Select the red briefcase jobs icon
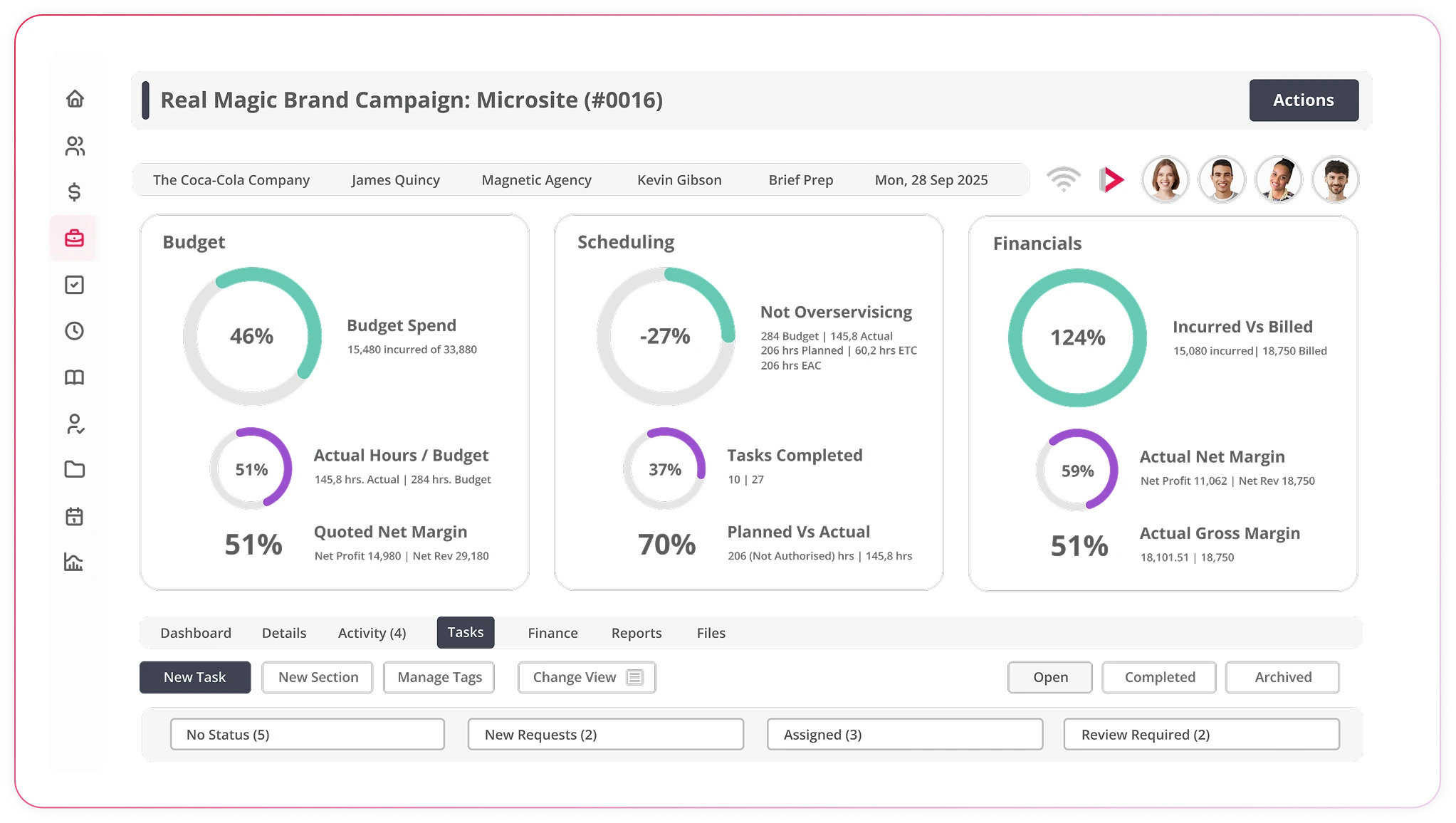 [74, 238]
